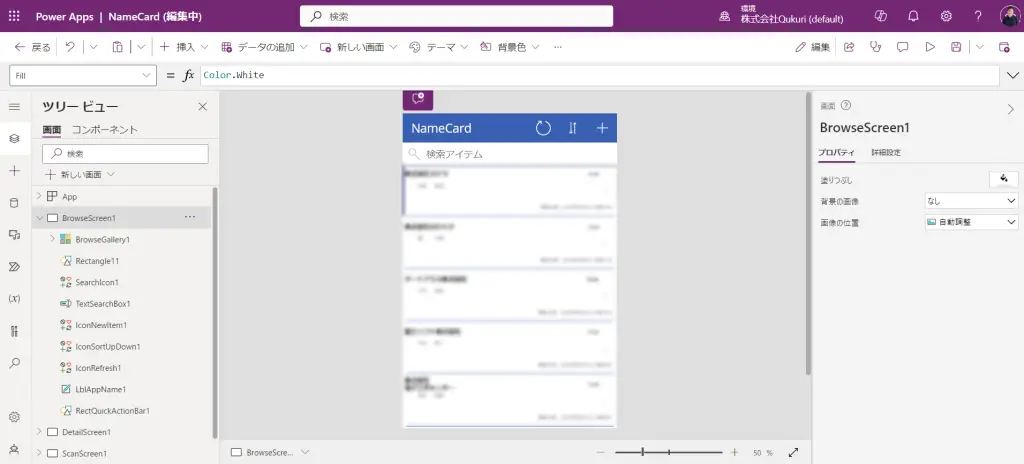Expand the DetailScreen1 tree node
The width and height of the screenshot is (1024, 464).
tap(39, 432)
